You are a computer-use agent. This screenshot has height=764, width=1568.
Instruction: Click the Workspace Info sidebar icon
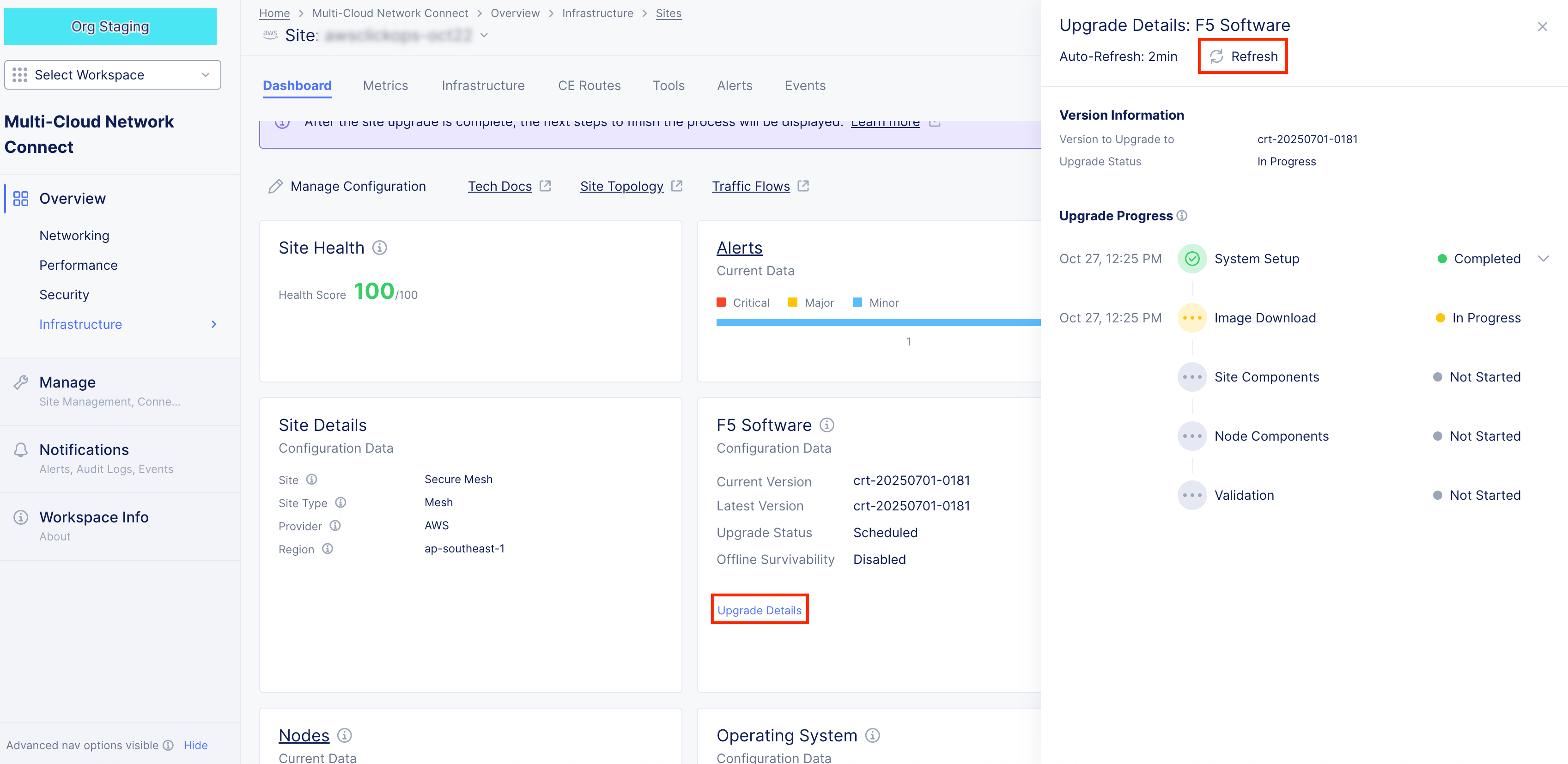[21, 516]
